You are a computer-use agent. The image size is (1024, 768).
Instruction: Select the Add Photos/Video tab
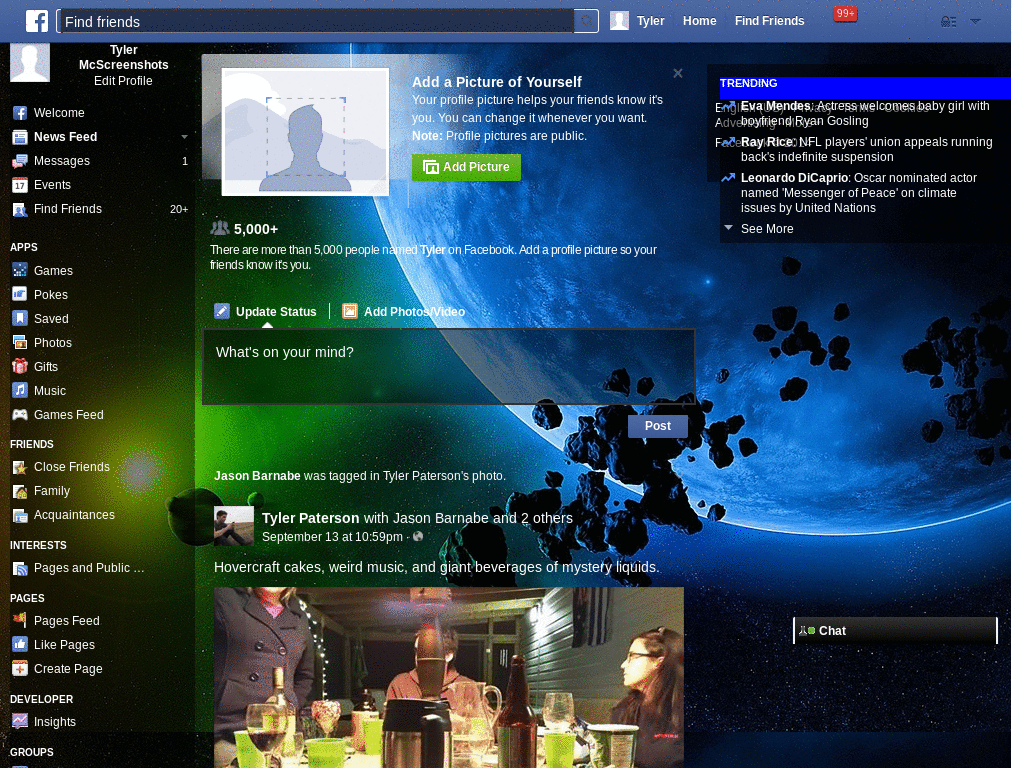click(x=404, y=312)
